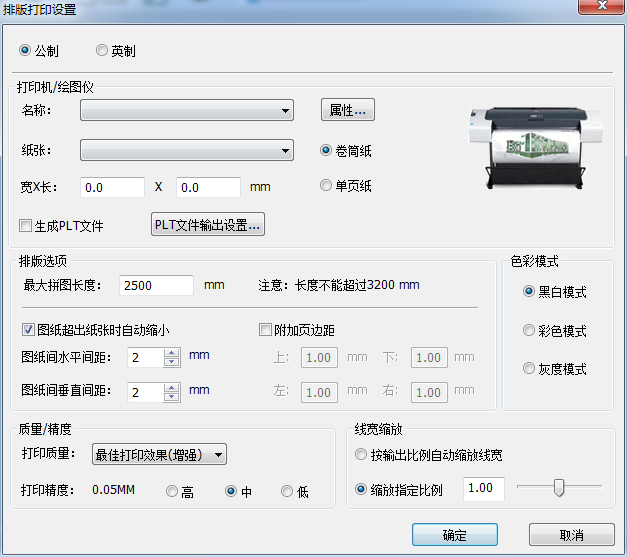Enable the 生成PLT文件 checkbox
The width and height of the screenshot is (627, 557).
tap(26, 226)
